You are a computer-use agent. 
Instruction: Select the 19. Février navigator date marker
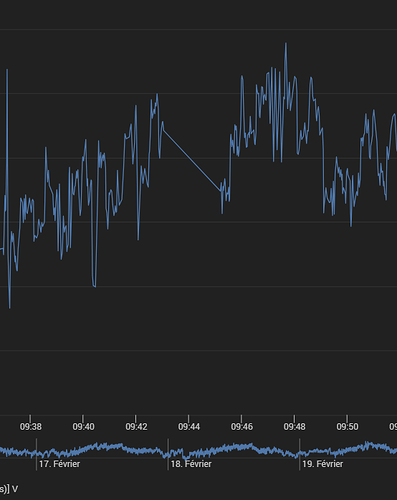click(x=322, y=464)
